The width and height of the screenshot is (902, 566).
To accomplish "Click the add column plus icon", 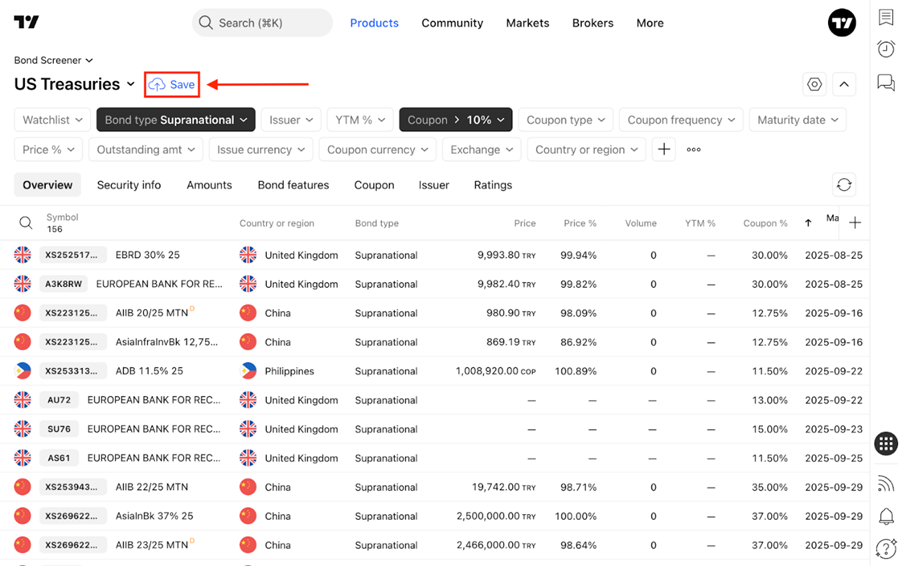I will [855, 223].
